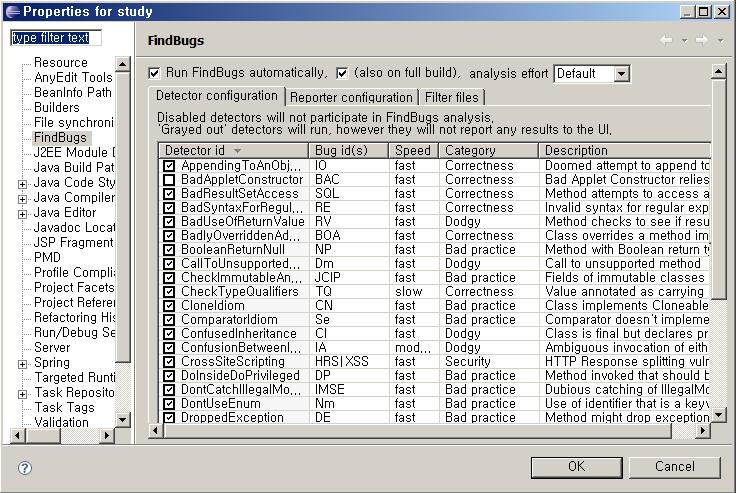Select PMD in the properties tree
Viewport: 736px width, 493px height.
click(47, 257)
